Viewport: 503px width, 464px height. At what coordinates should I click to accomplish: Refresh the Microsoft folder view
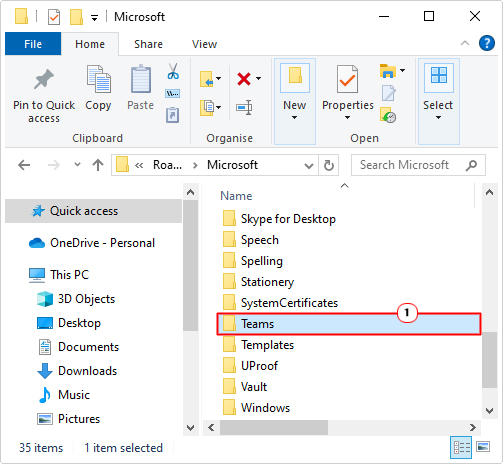pos(329,165)
